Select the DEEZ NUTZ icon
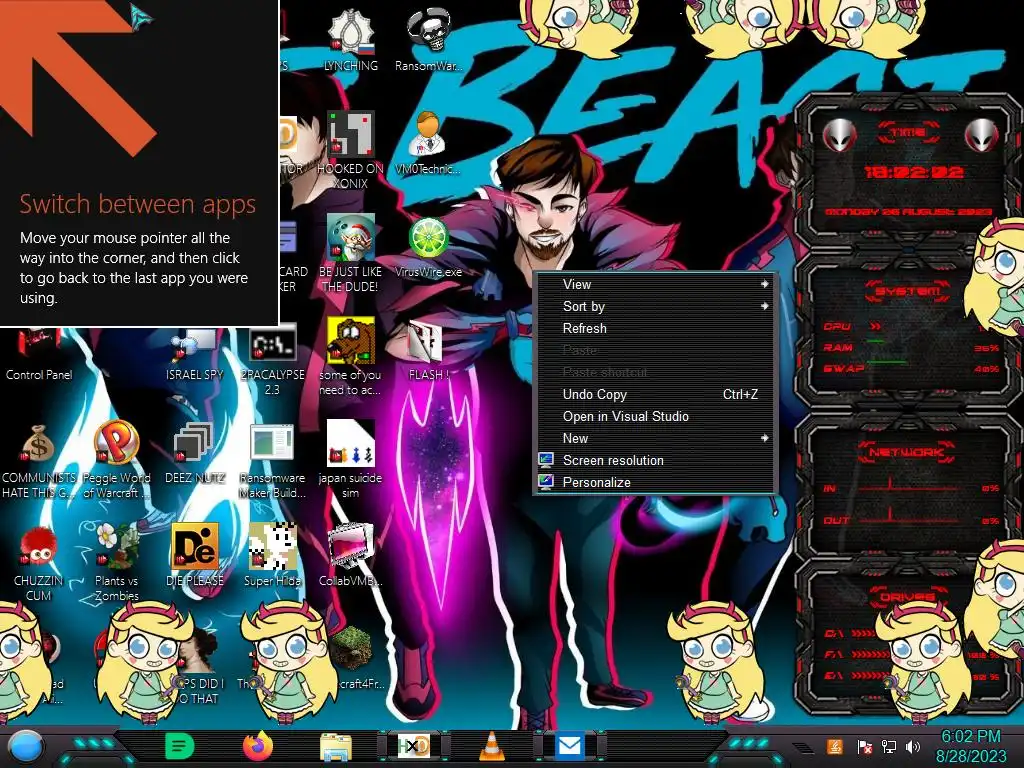The height and width of the screenshot is (768, 1024). (195, 453)
